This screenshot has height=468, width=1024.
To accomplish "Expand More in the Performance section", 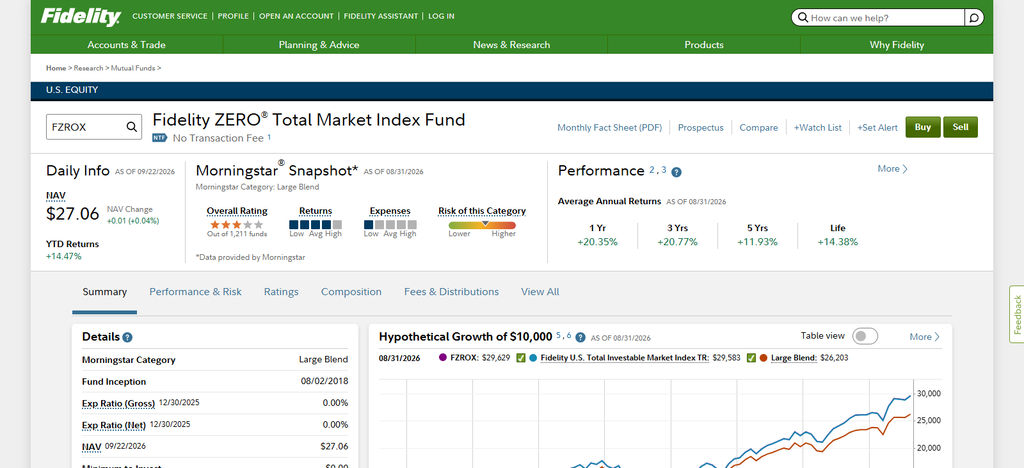I will [892, 168].
